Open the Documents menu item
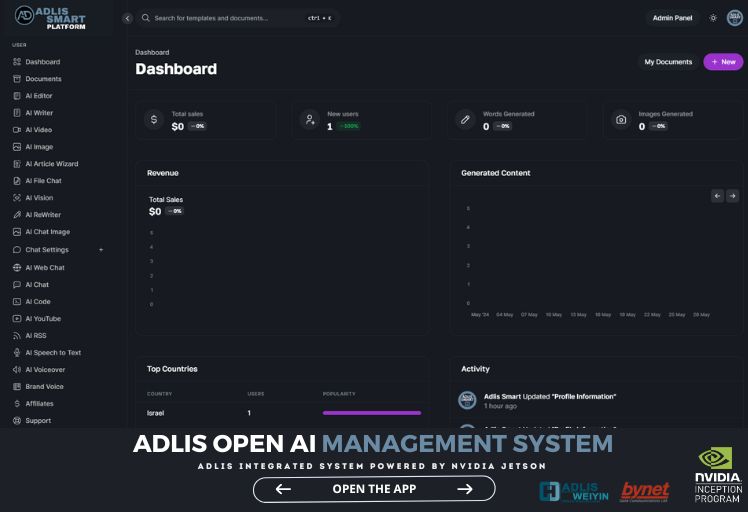Image resolution: width=748 pixels, height=512 pixels. tap(43, 79)
